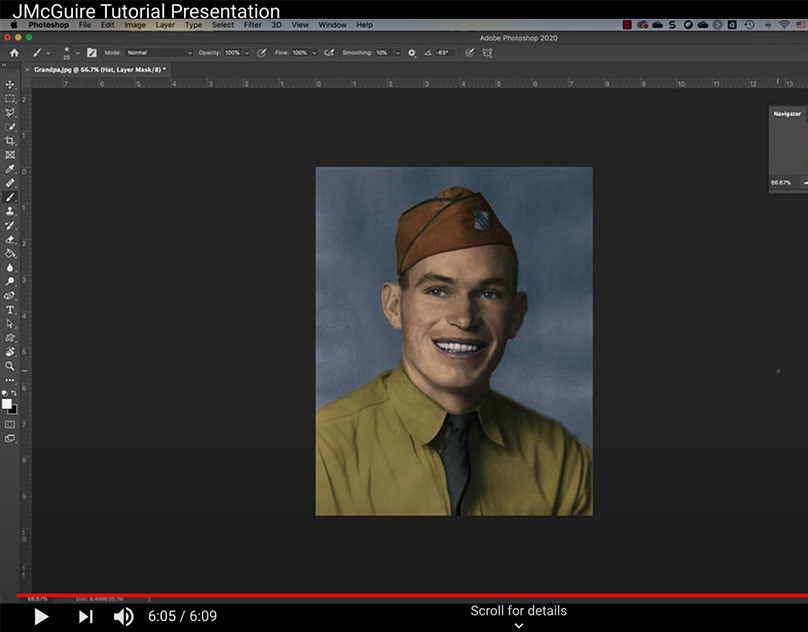808x632 pixels.
Task: Select the Brush tool in toolbox
Action: [x=10, y=197]
